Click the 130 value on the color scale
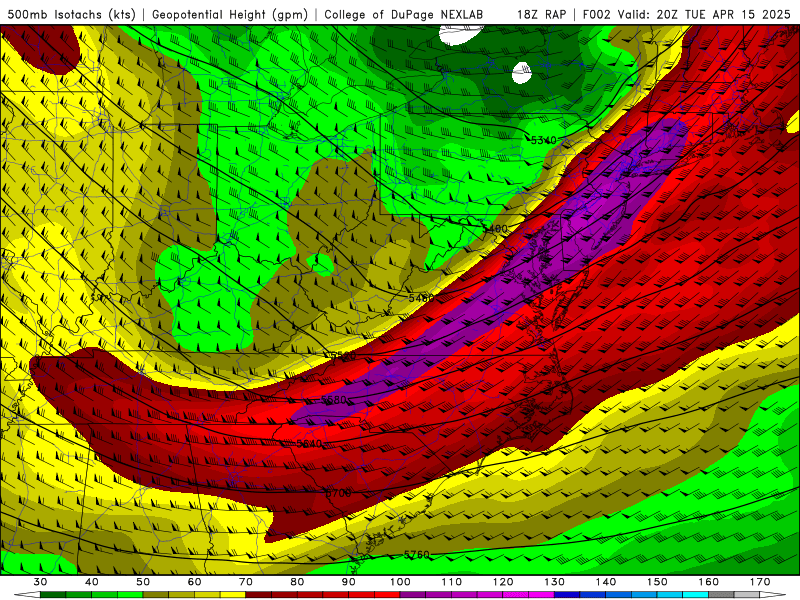 [555, 582]
